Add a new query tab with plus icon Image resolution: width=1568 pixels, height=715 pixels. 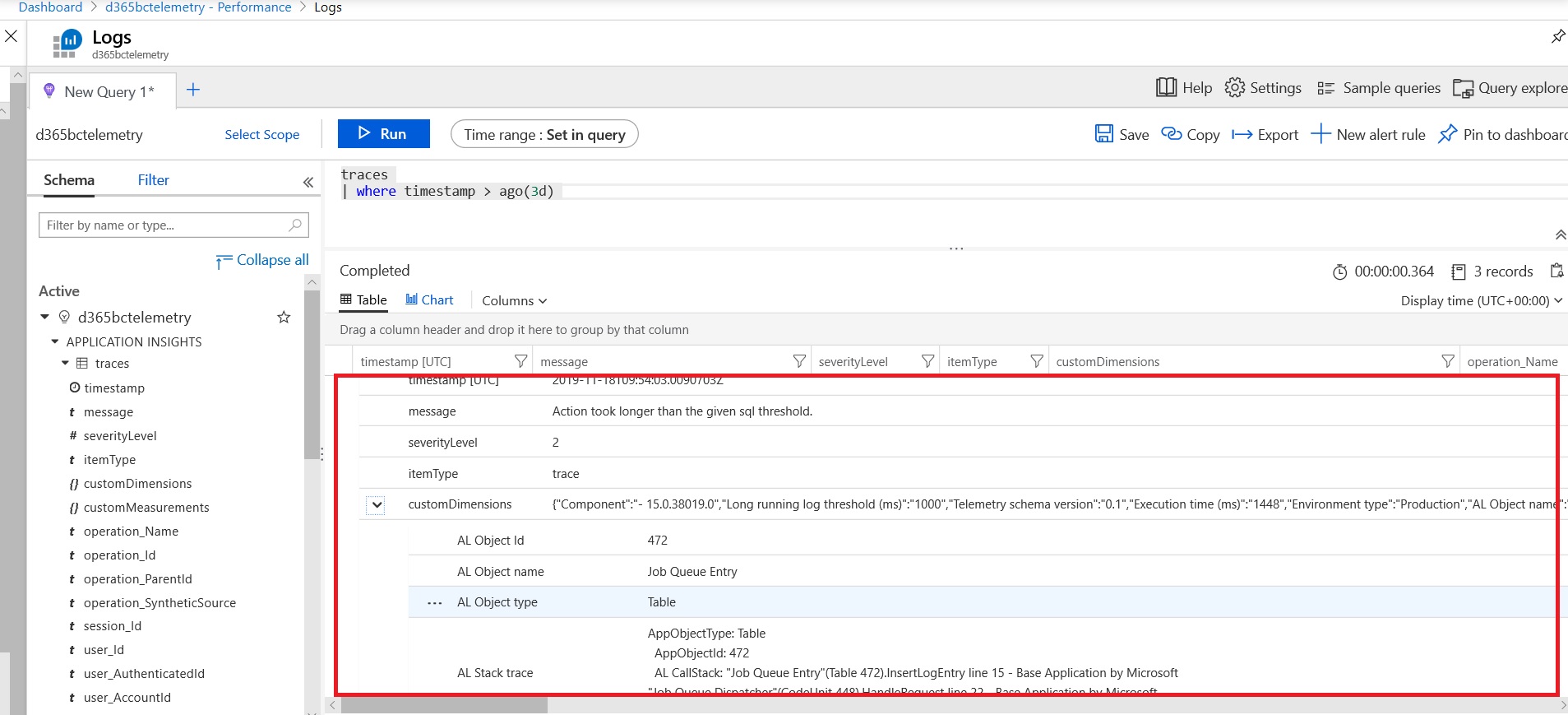coord(193,90)
